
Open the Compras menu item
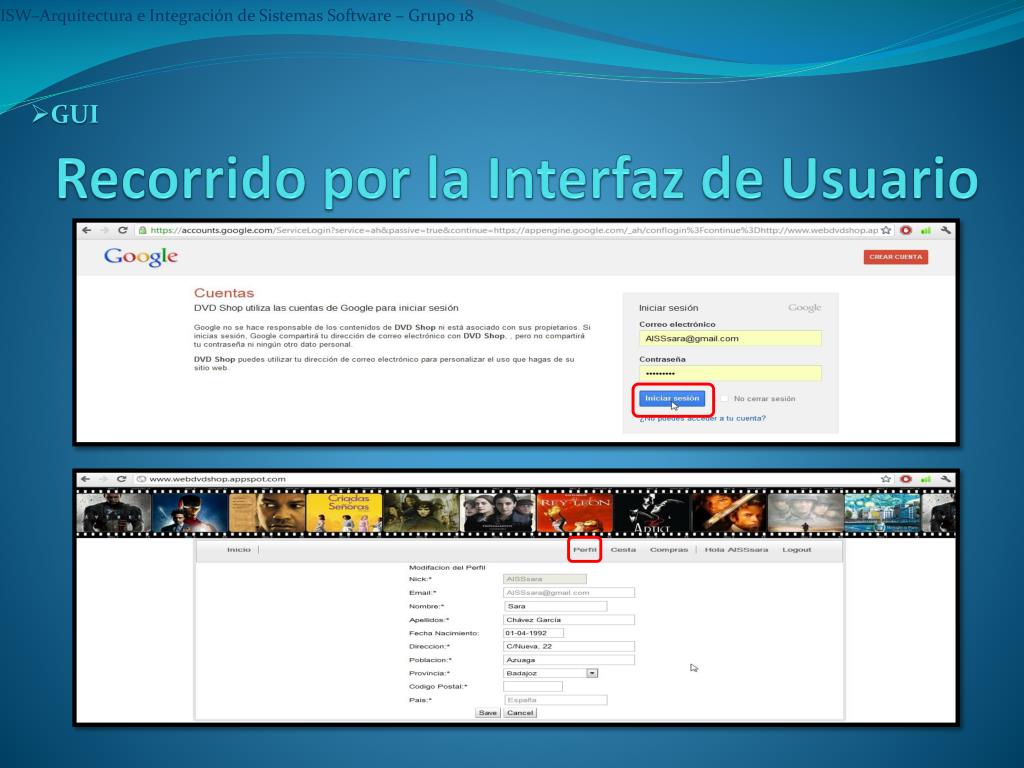(x=669, y=550)
